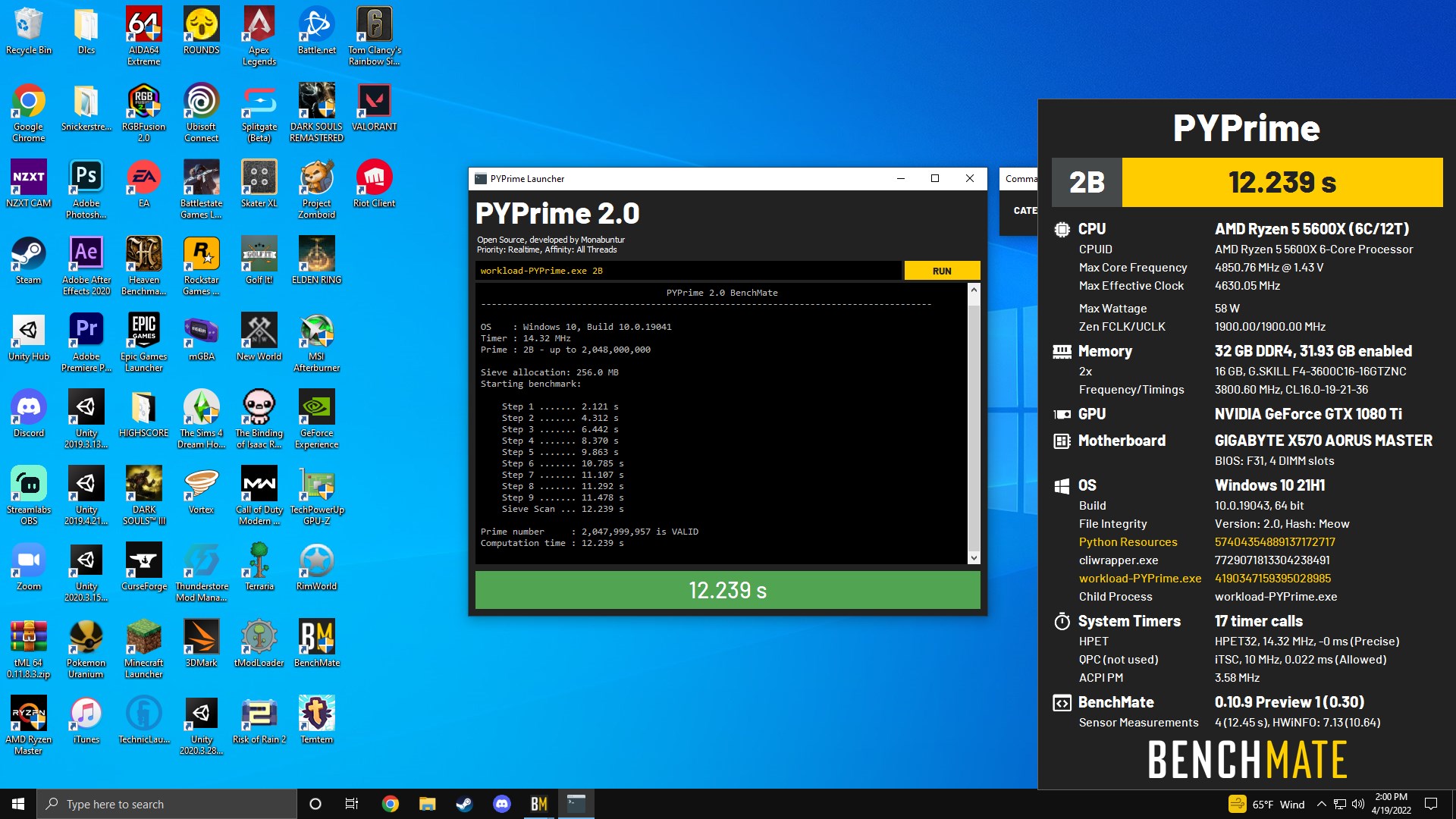Screen dimensions: 1456x819
Task: Click the workload-PYPrime.exe 2B command field
Action: (x=689, y=271)
